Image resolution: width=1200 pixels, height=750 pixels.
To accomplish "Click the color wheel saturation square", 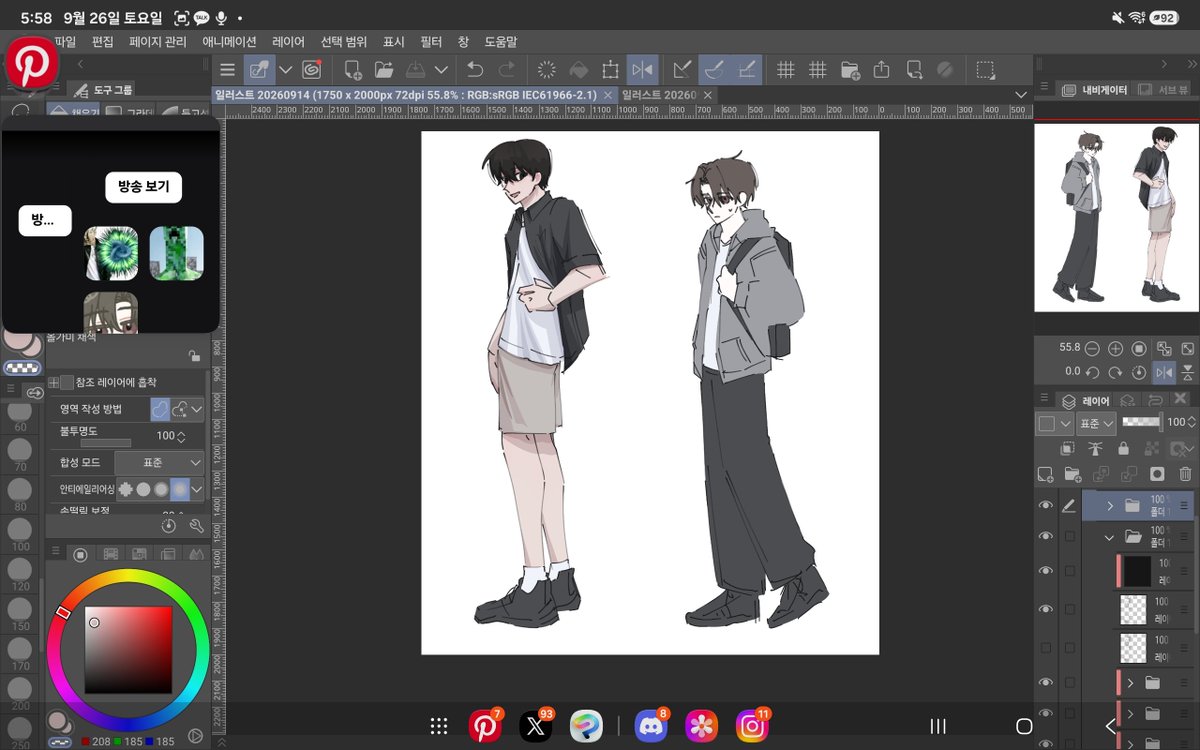I will coord(128,650).
